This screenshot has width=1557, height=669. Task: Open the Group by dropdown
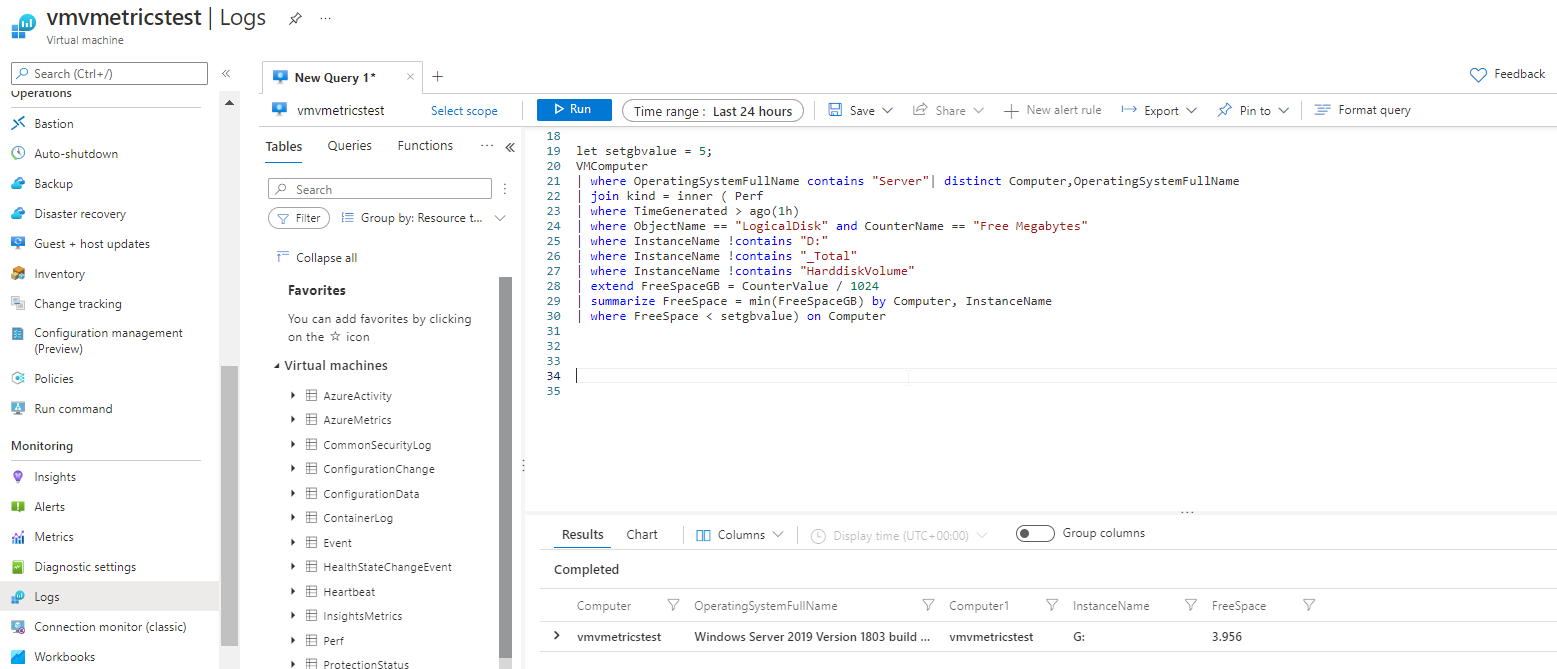click(424, 218)
